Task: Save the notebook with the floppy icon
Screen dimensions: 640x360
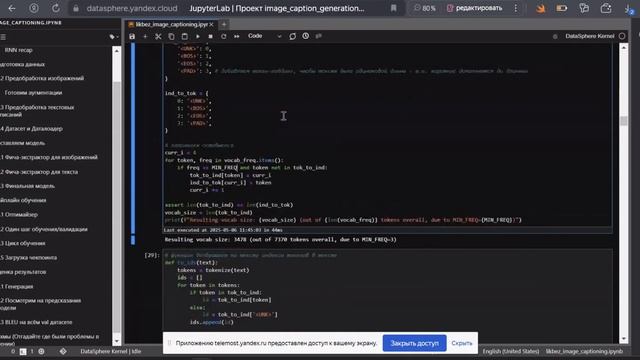Action: click(132, 36)
